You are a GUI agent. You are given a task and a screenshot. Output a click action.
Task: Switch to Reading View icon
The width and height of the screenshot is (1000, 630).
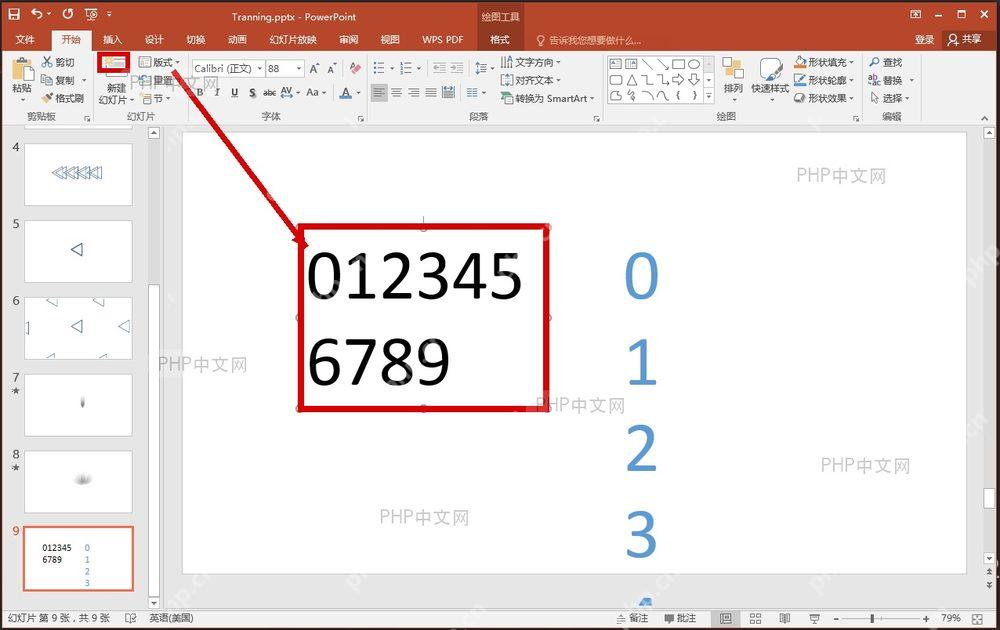(x=785, y=619)
